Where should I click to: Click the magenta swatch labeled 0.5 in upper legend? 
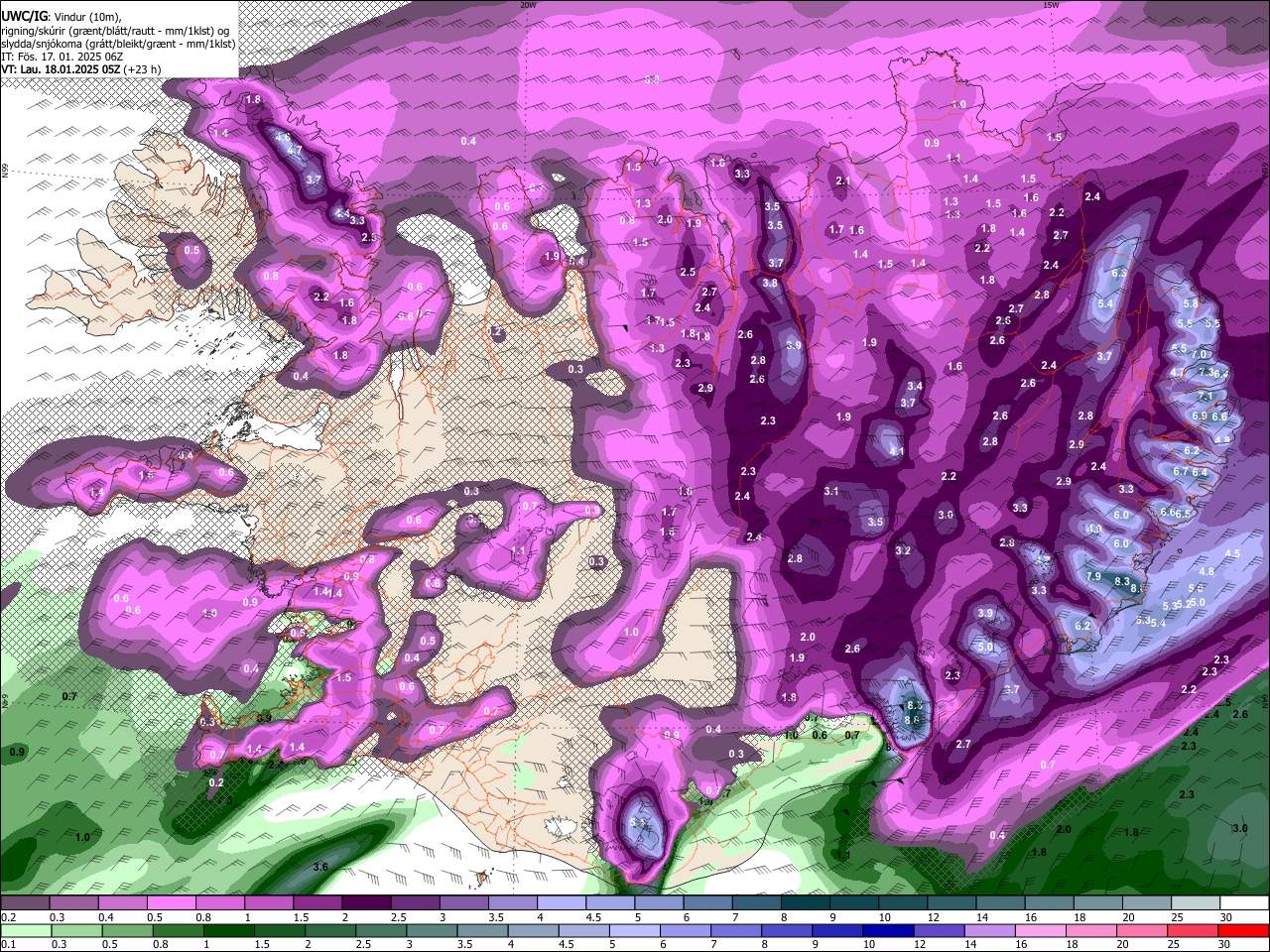click(x=171, y=903)
